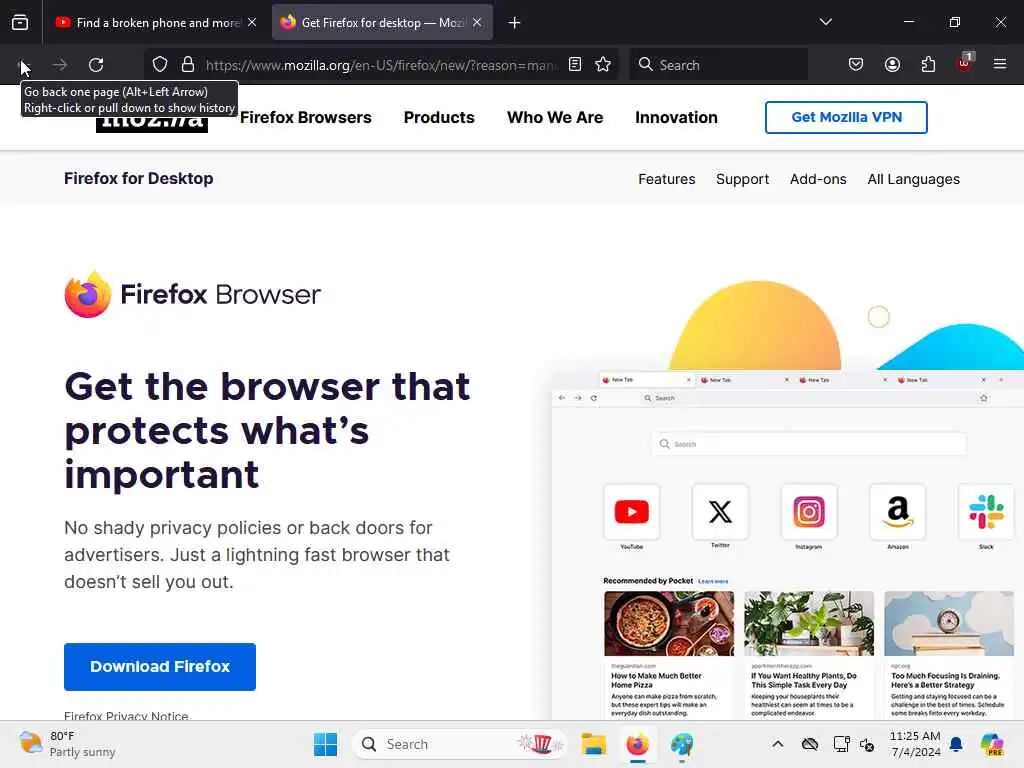
Task: Open tracking protection shield icon
Action: tap(160, 65)
